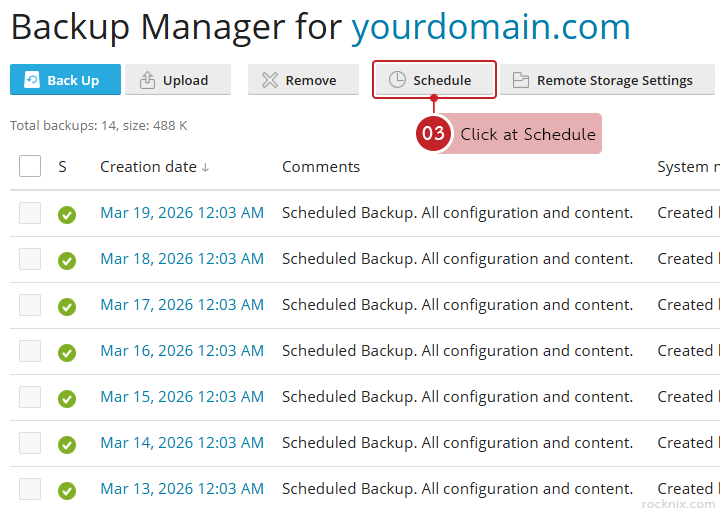Click the Back Up button
720x512 pixels.
pos(65,80)
